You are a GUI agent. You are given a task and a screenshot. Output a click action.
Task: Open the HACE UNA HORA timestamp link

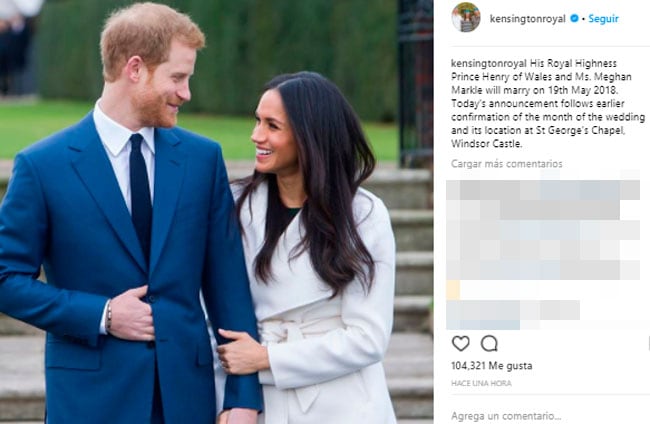[481, 383]
